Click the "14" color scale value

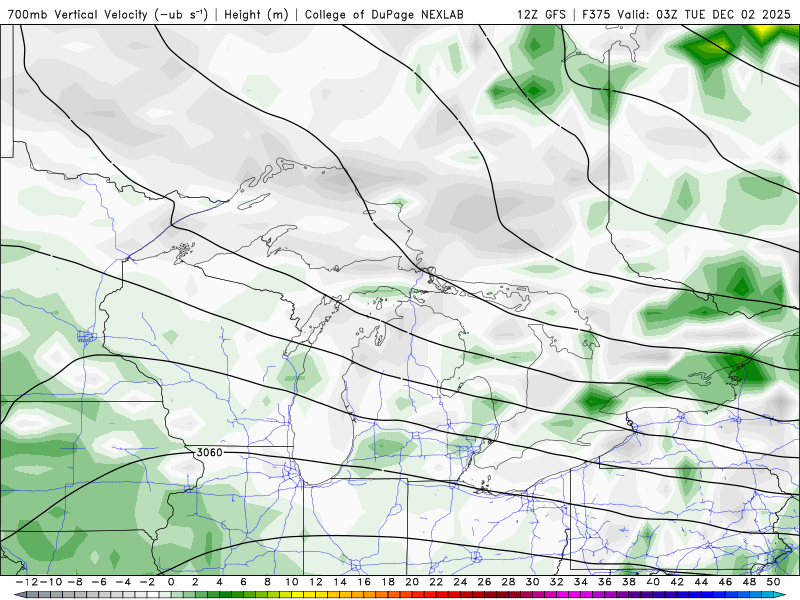340,582
